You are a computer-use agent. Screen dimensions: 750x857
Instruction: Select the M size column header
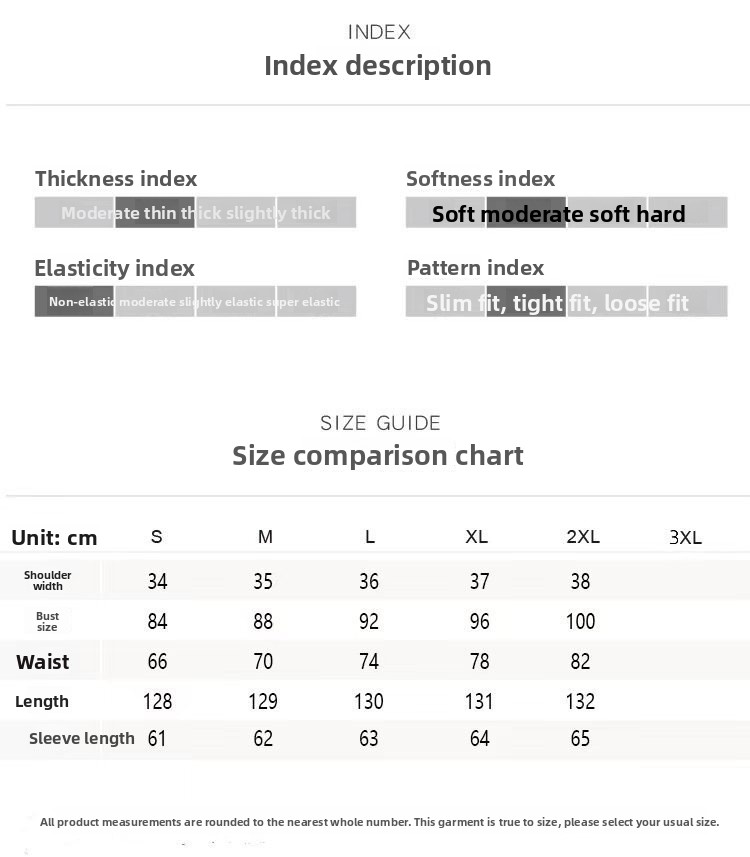[x=265, y=537]
